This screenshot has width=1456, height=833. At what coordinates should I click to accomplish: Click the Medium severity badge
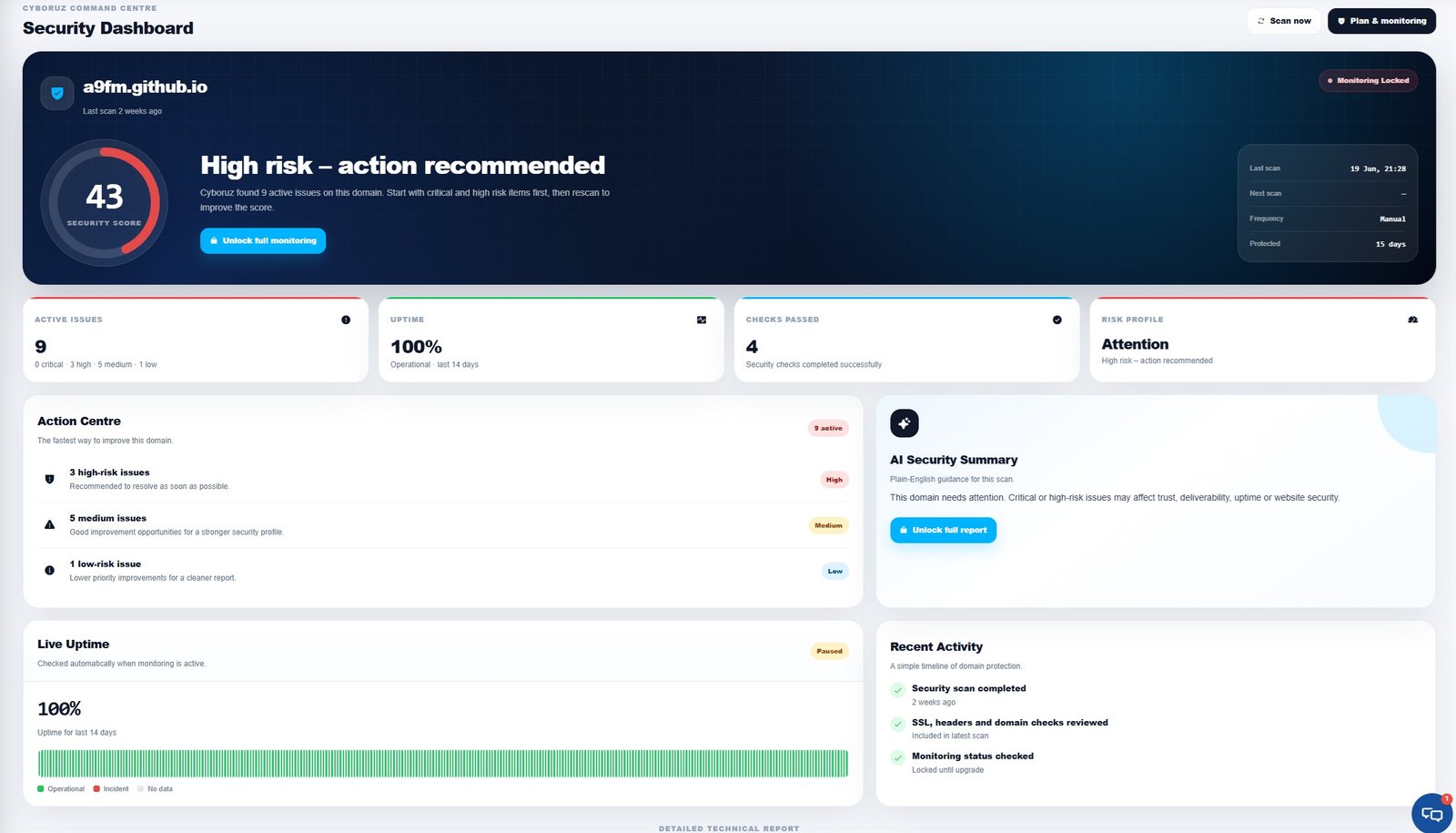pyautogui.click(x=828, y=525)
